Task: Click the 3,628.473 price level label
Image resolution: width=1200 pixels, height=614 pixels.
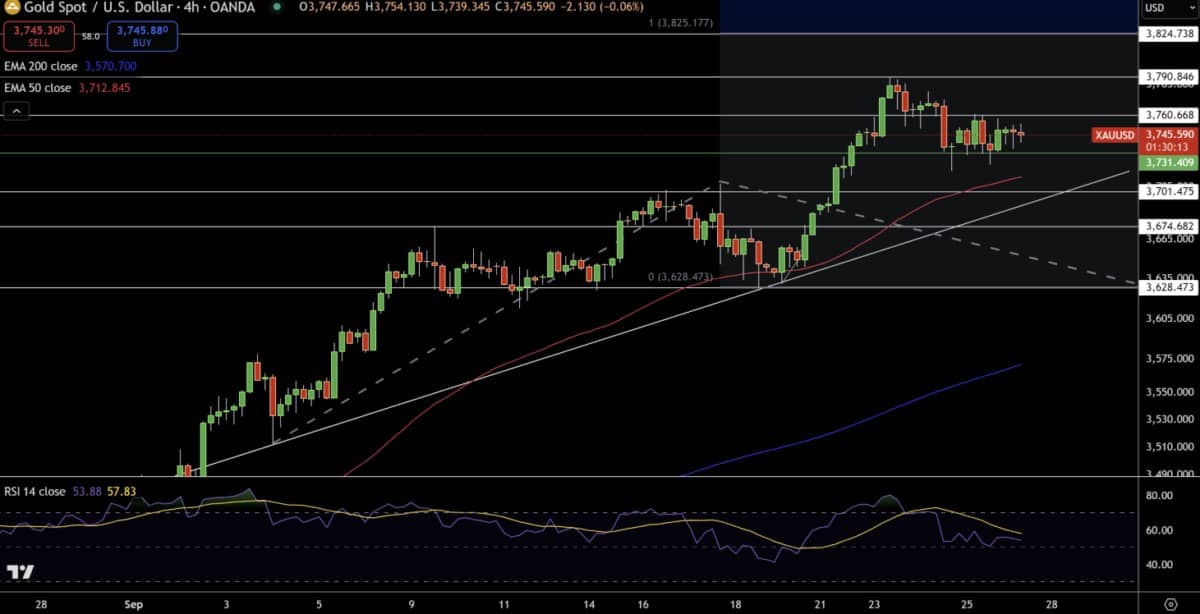Action: coord(1168,288)
